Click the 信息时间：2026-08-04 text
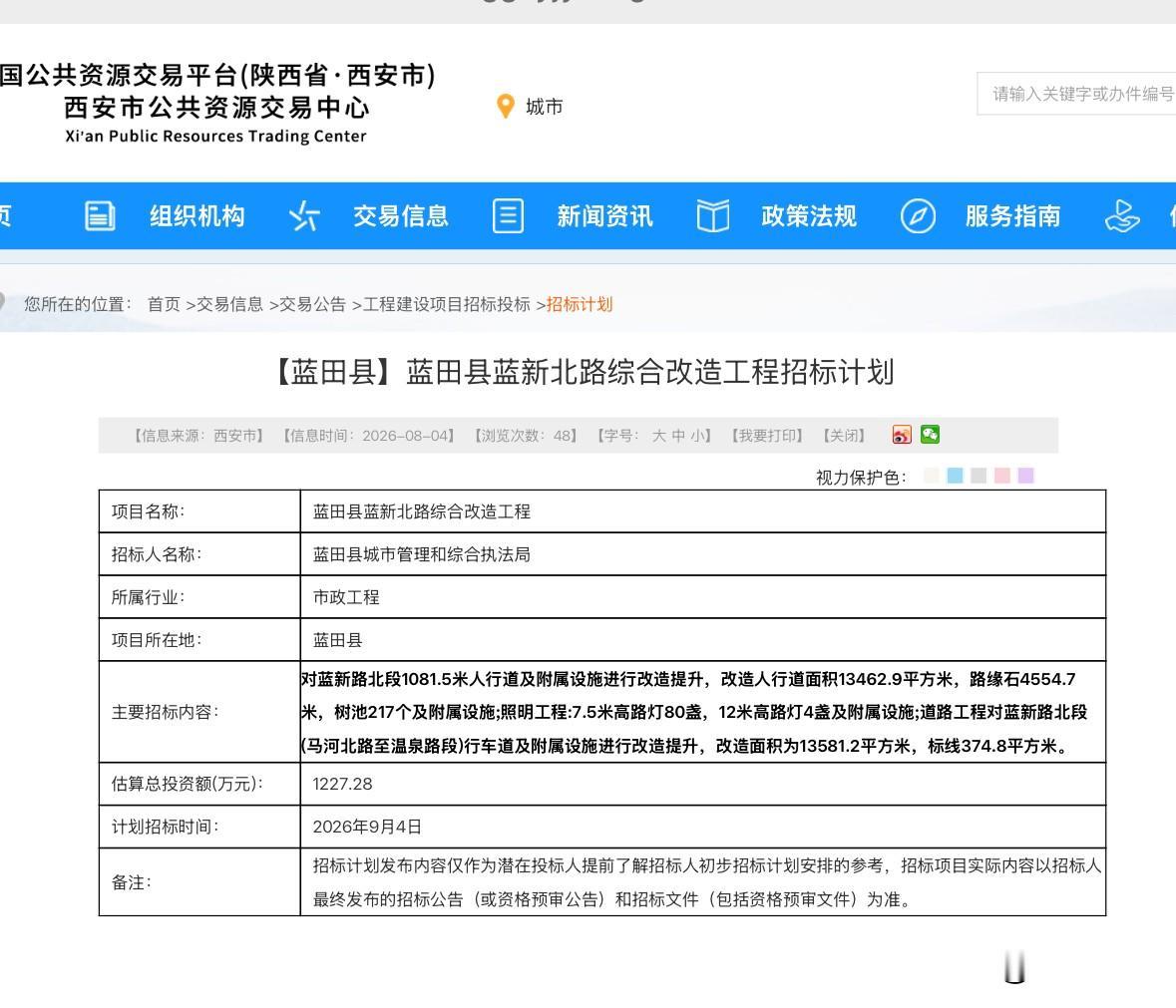The height and width of the screenshot is (1008, 1176). (x=368, y=436)
